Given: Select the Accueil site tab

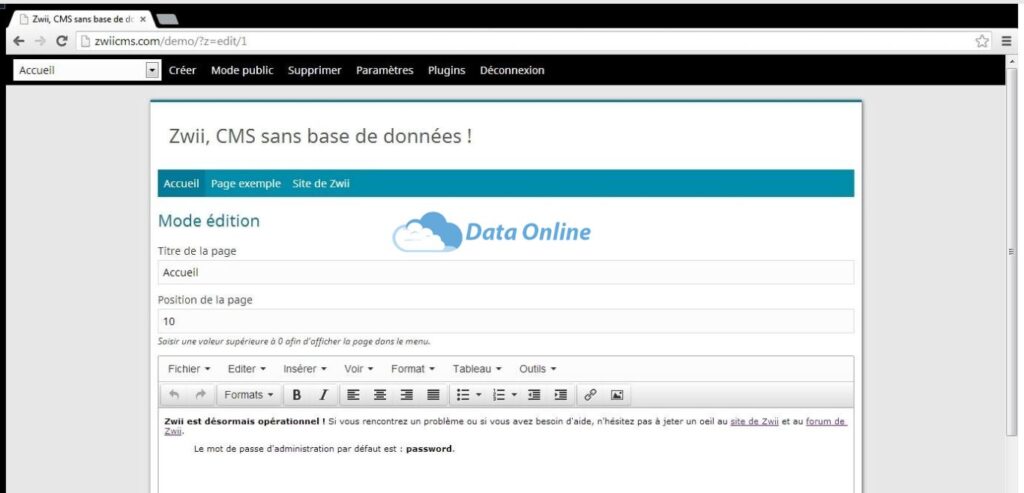Looking at the screenshot, I should click(181, 183).
